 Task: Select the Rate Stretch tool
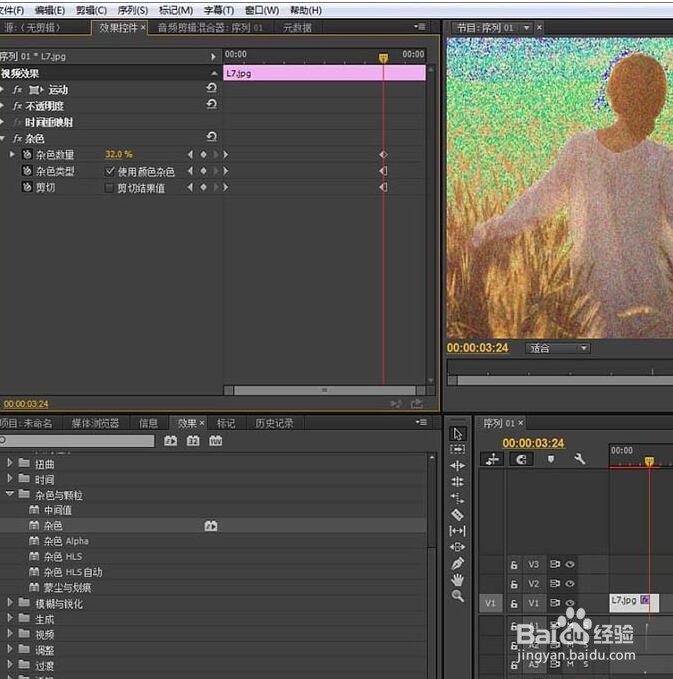pyautogui.click(x=458, y=498)
